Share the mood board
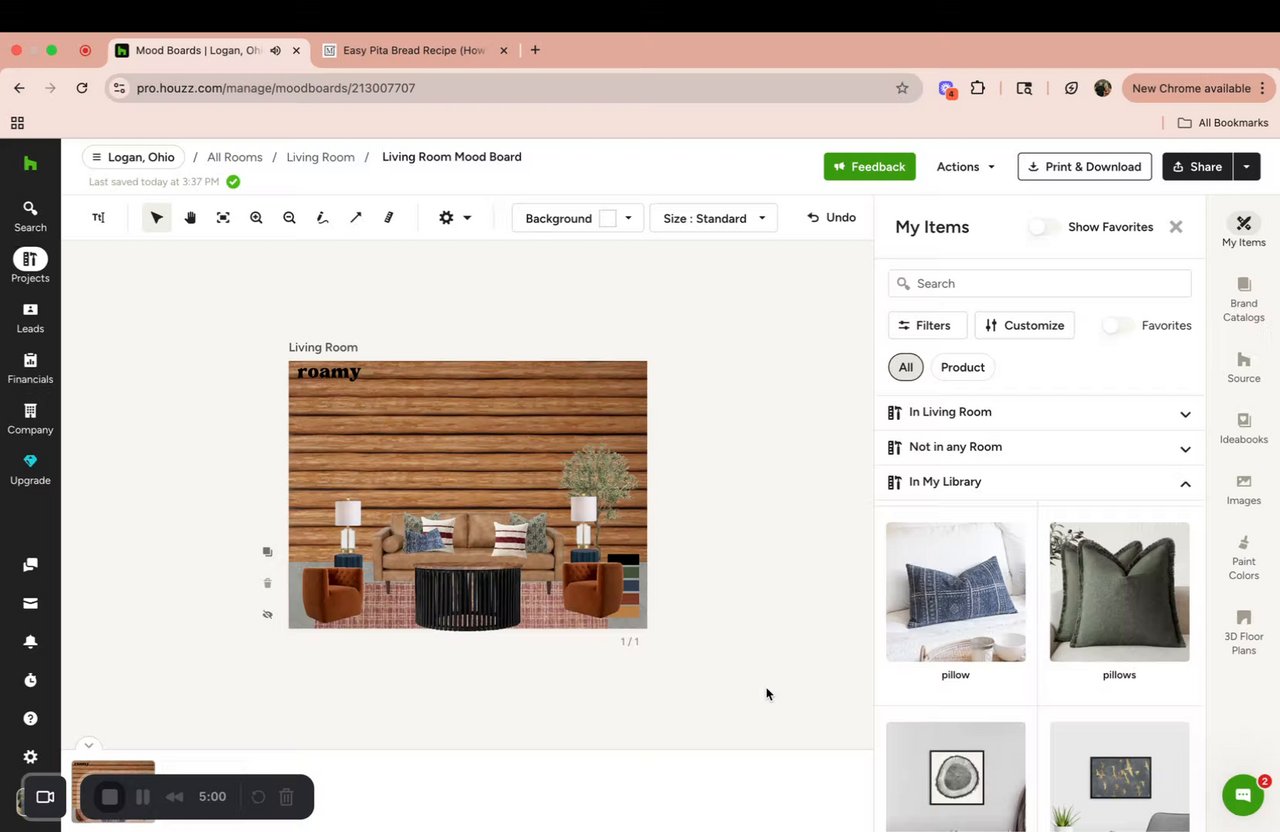 (x=1197, y=166)
